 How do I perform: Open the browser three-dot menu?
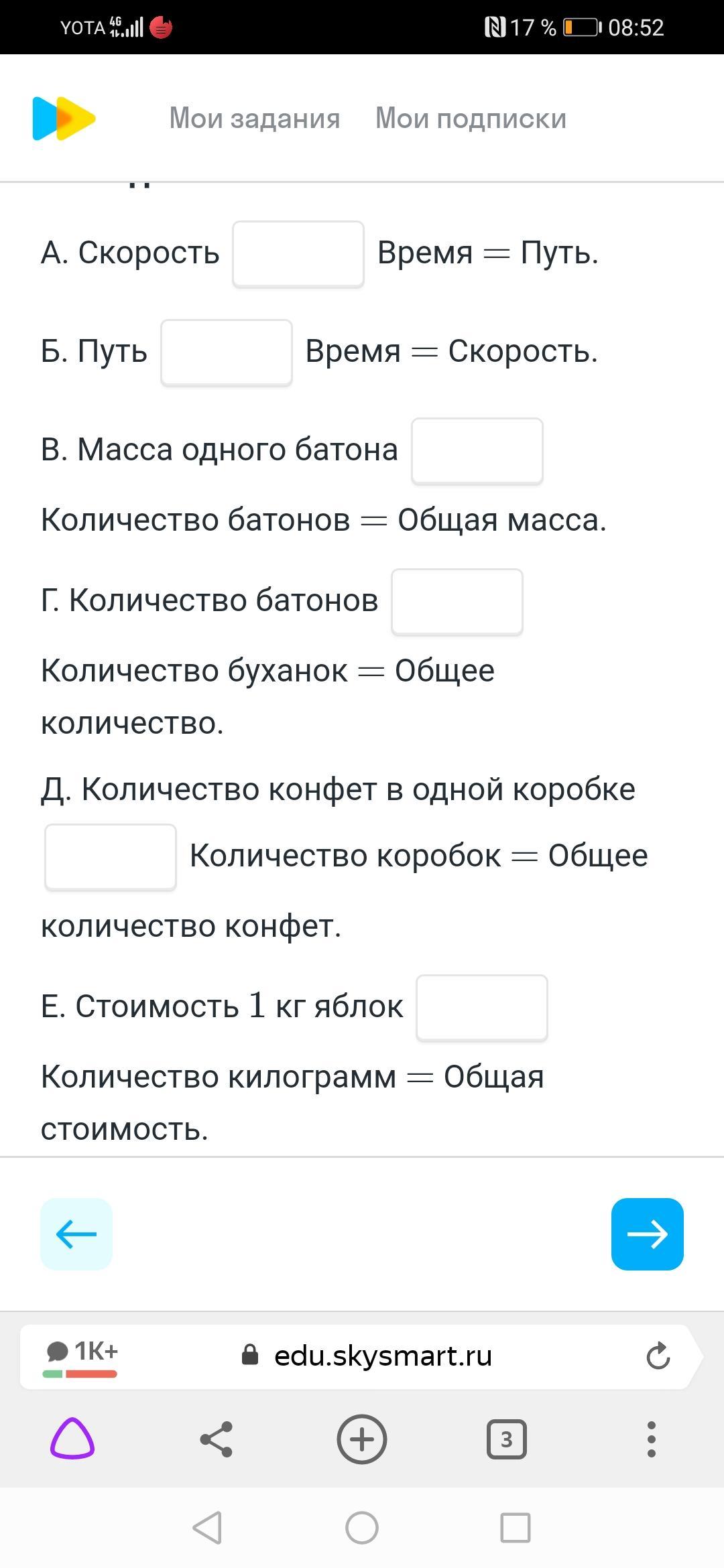click(651, 1439)
